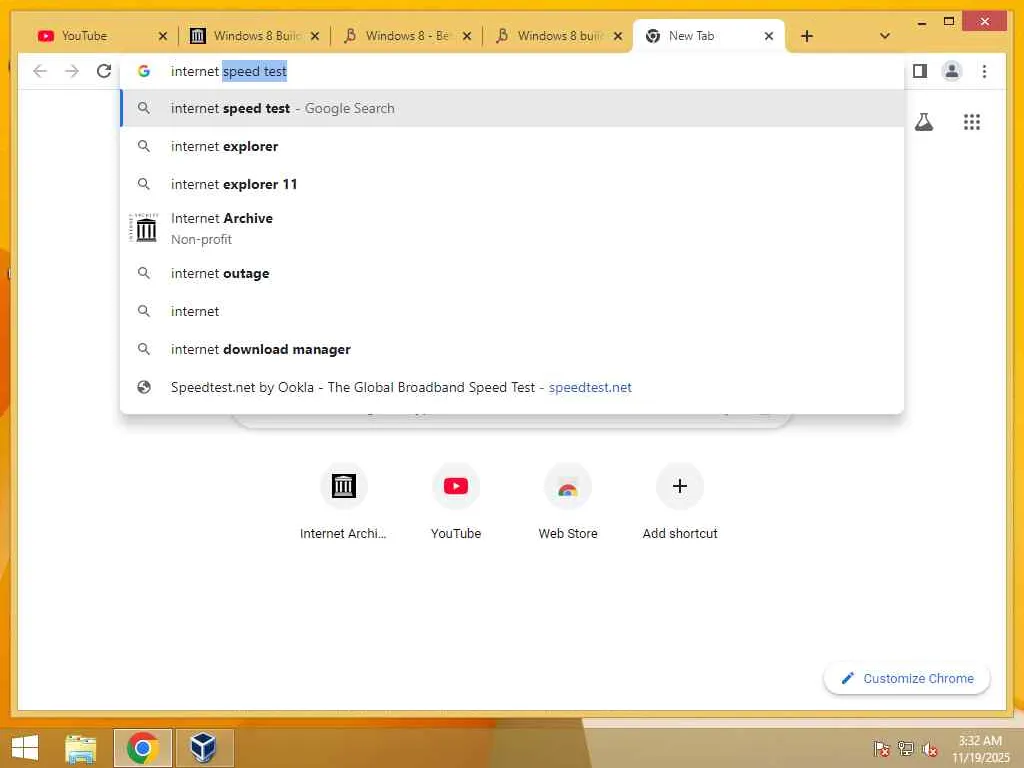This screenshot has height=768, width=1024.
Task: Click the Add shortcut button
Action: point(680,502)
